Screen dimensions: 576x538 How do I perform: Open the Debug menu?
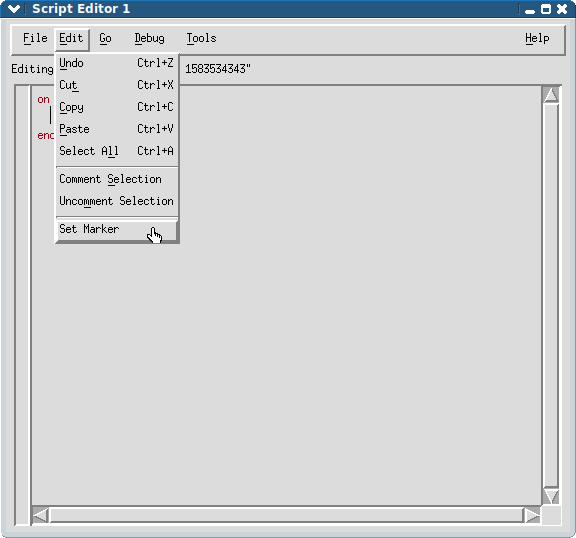click(x=149, y=38)
